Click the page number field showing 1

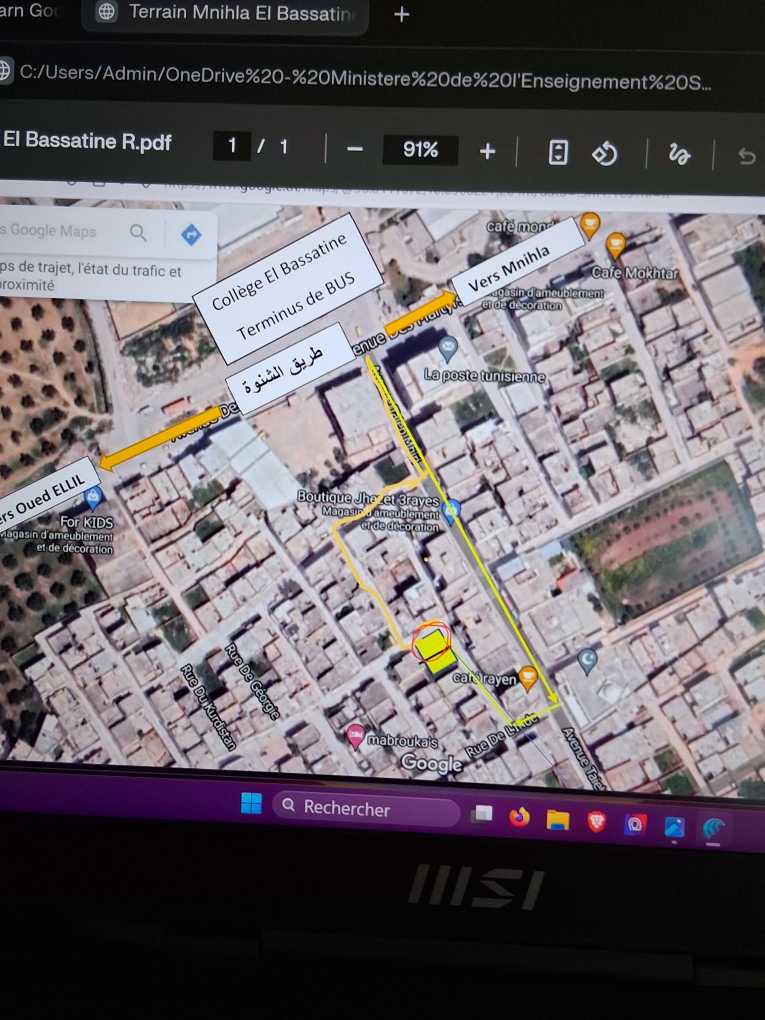232,146
